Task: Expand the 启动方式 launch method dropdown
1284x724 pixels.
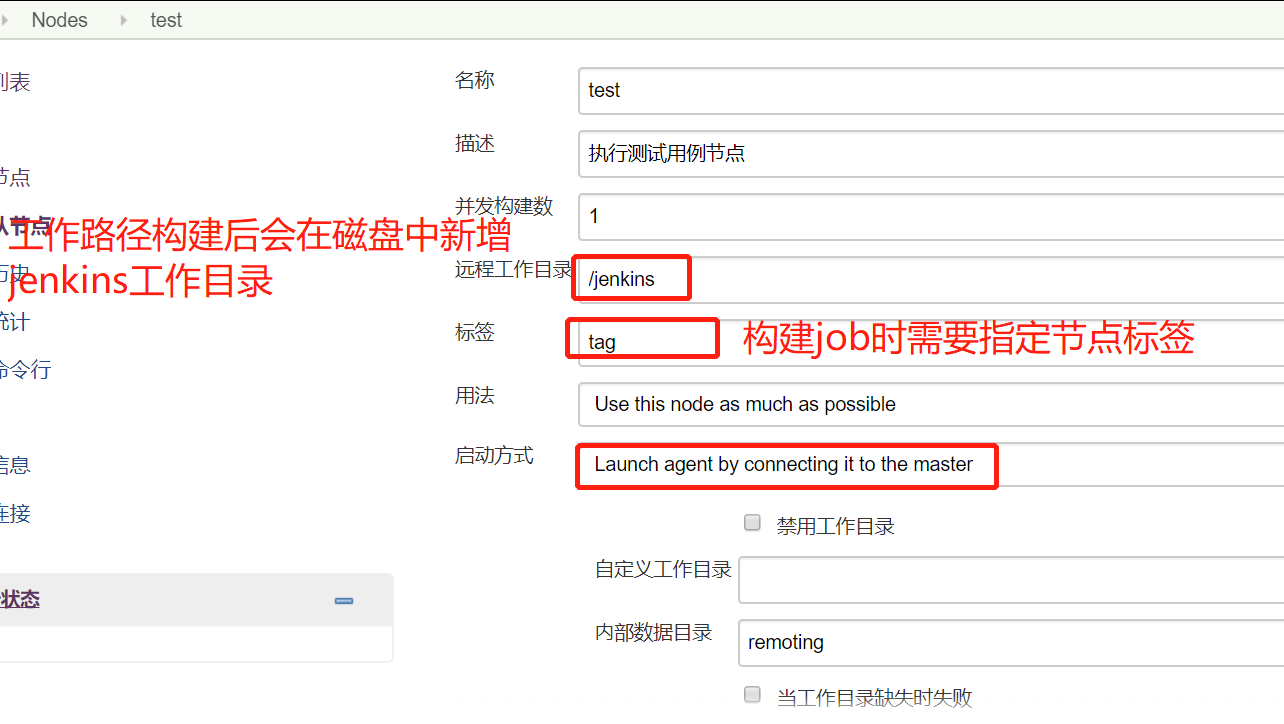Action: (931, 464)
